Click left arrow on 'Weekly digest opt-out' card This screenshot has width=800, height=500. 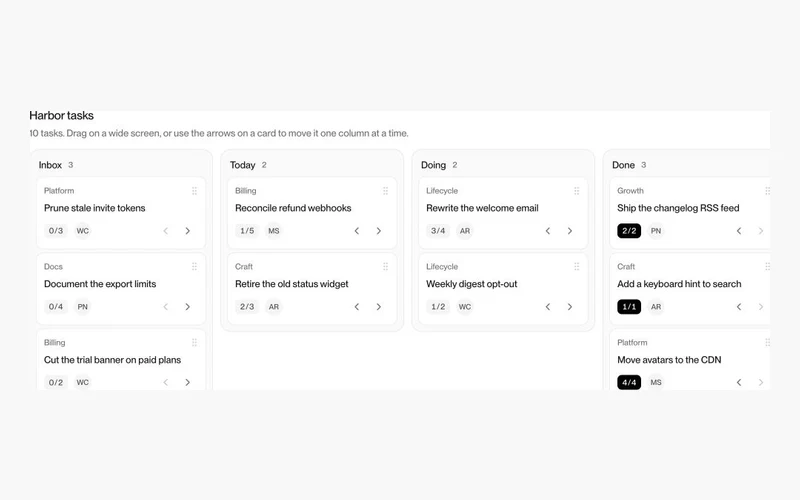coord(547,307)
